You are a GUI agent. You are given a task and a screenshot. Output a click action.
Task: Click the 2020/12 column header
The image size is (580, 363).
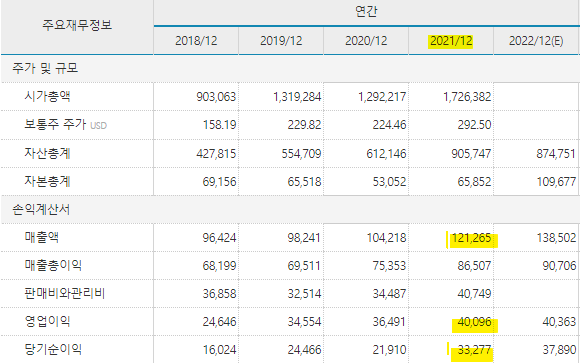[366, 41]
